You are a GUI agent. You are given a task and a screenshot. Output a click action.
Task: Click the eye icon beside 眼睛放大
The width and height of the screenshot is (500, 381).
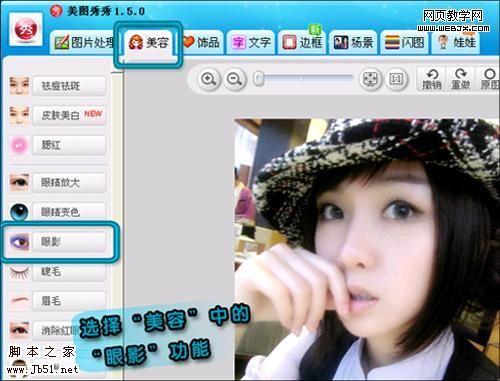click(x=19, y=182)
